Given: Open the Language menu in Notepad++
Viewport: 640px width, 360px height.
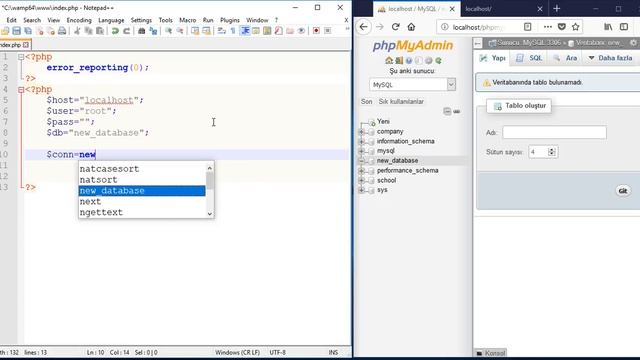Looking at the screenshot, I should pos(111,20).
